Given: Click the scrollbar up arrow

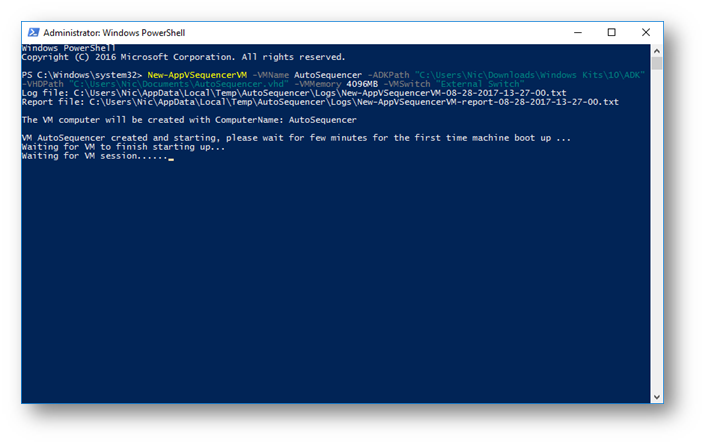Looking at the screenshot, I should click(x=656, y=51).
